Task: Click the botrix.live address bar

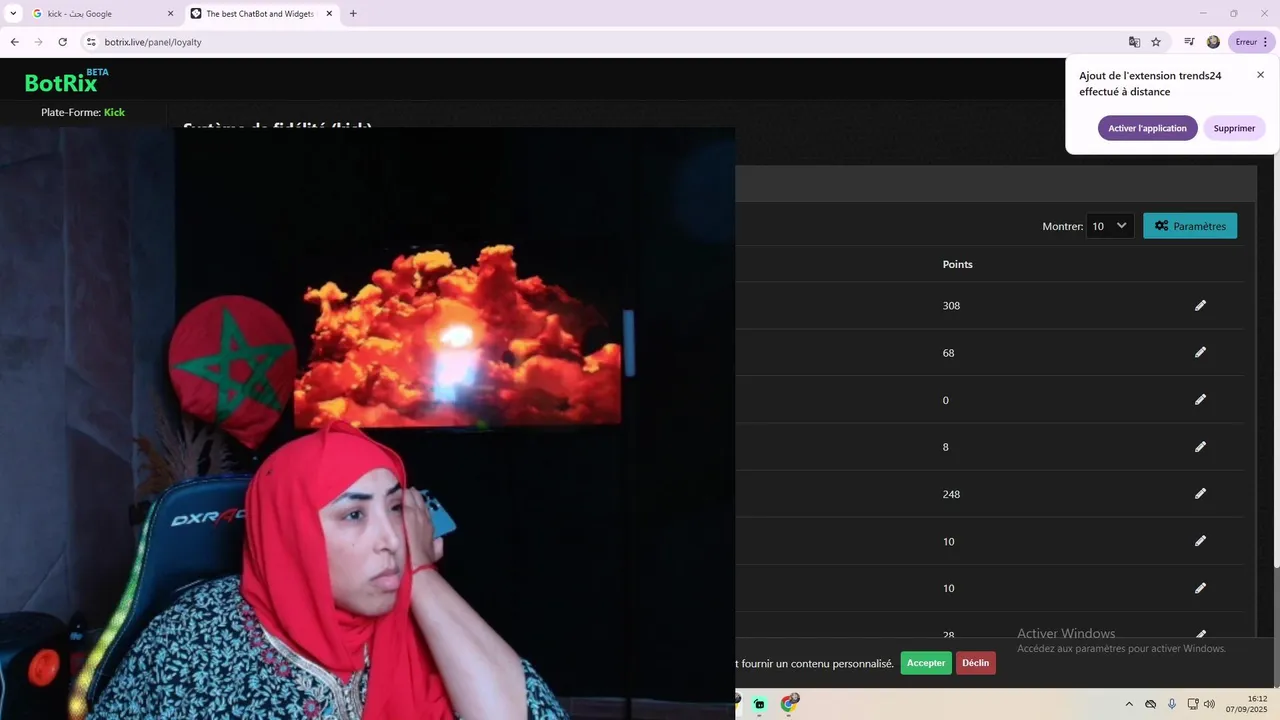Action: point(600,42)
